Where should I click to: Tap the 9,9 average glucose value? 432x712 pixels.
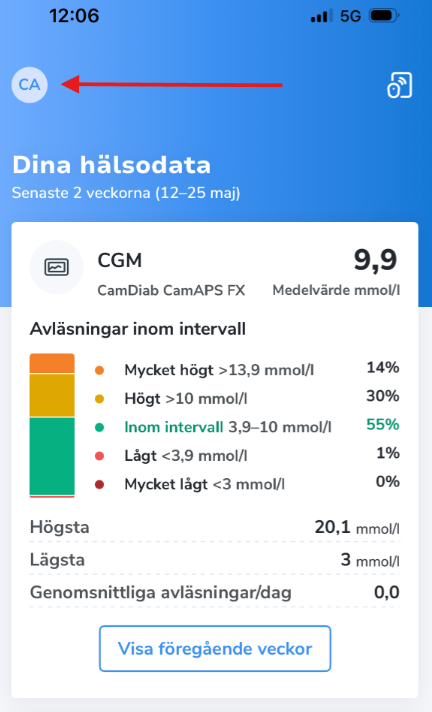pyautogui.click(x=375, y=261)
